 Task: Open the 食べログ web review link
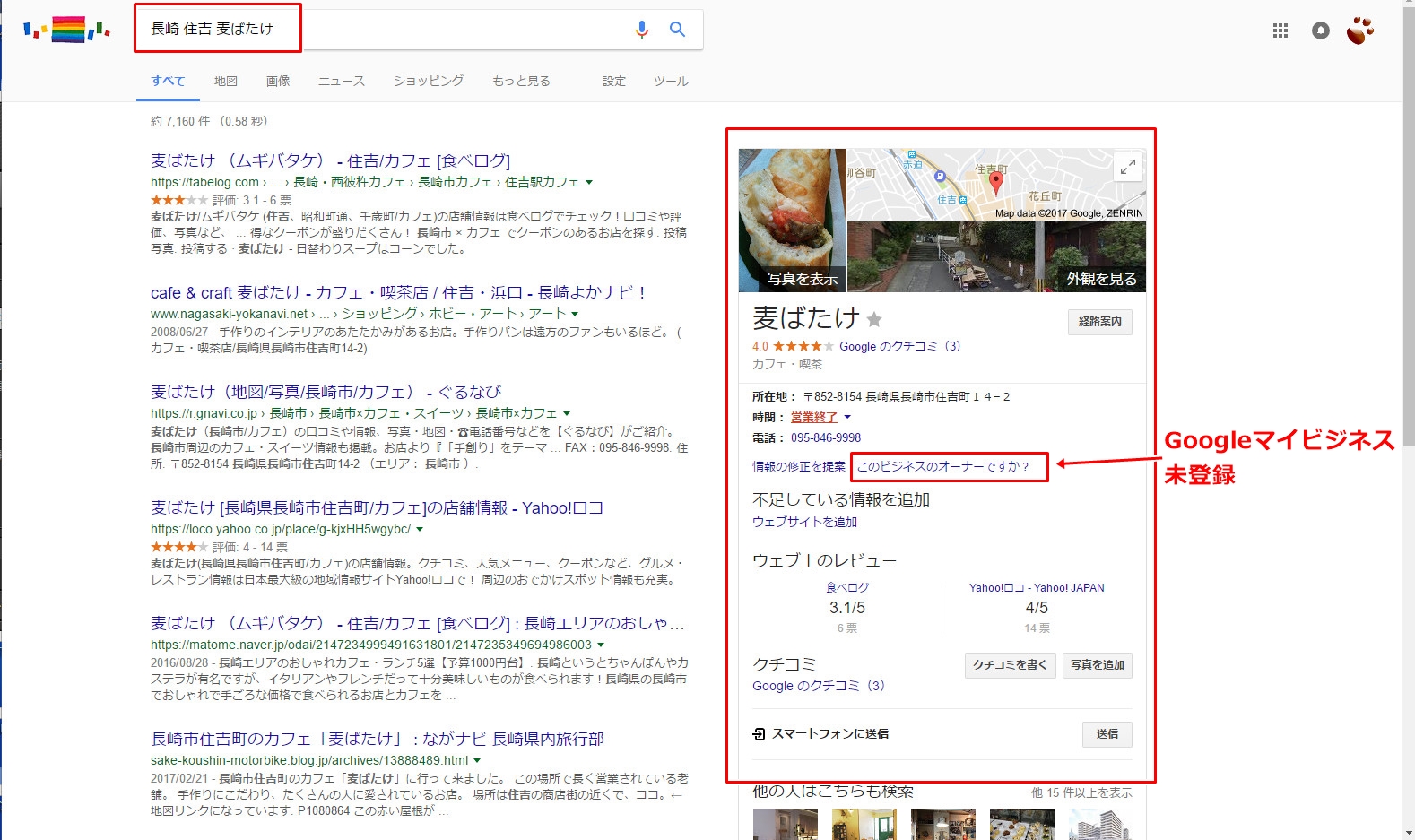point(847,588)
